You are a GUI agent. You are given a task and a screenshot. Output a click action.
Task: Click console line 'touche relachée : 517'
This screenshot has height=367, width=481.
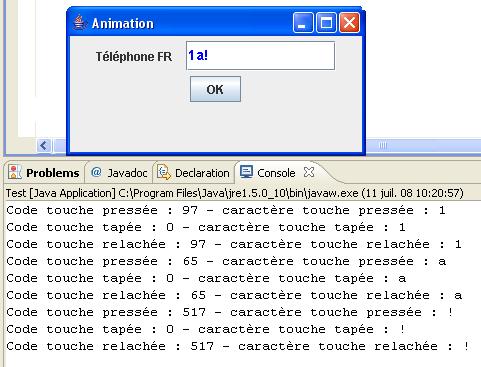pyautogui.click(x=238, y=346)
